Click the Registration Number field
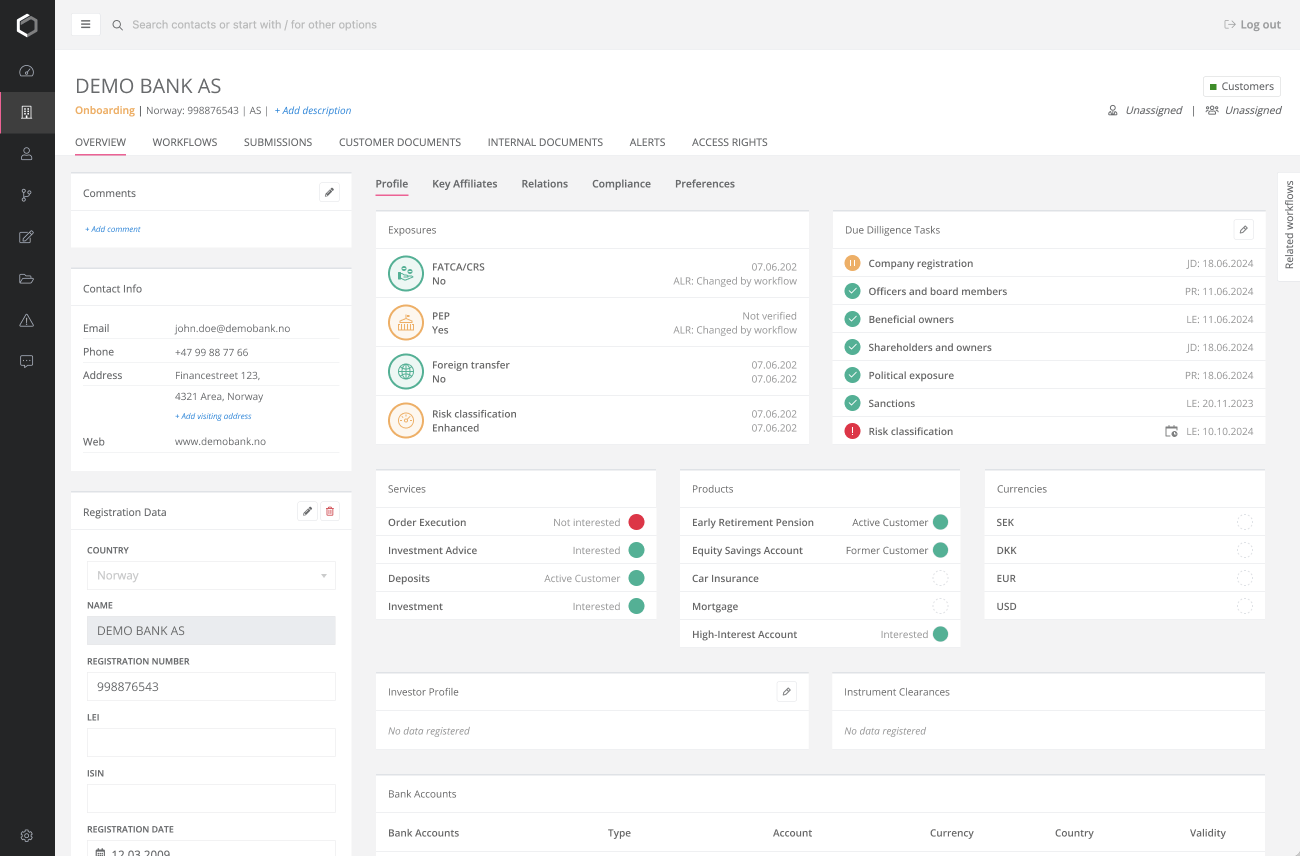This screenshot has height=856, width=1300. click(211, 687)
